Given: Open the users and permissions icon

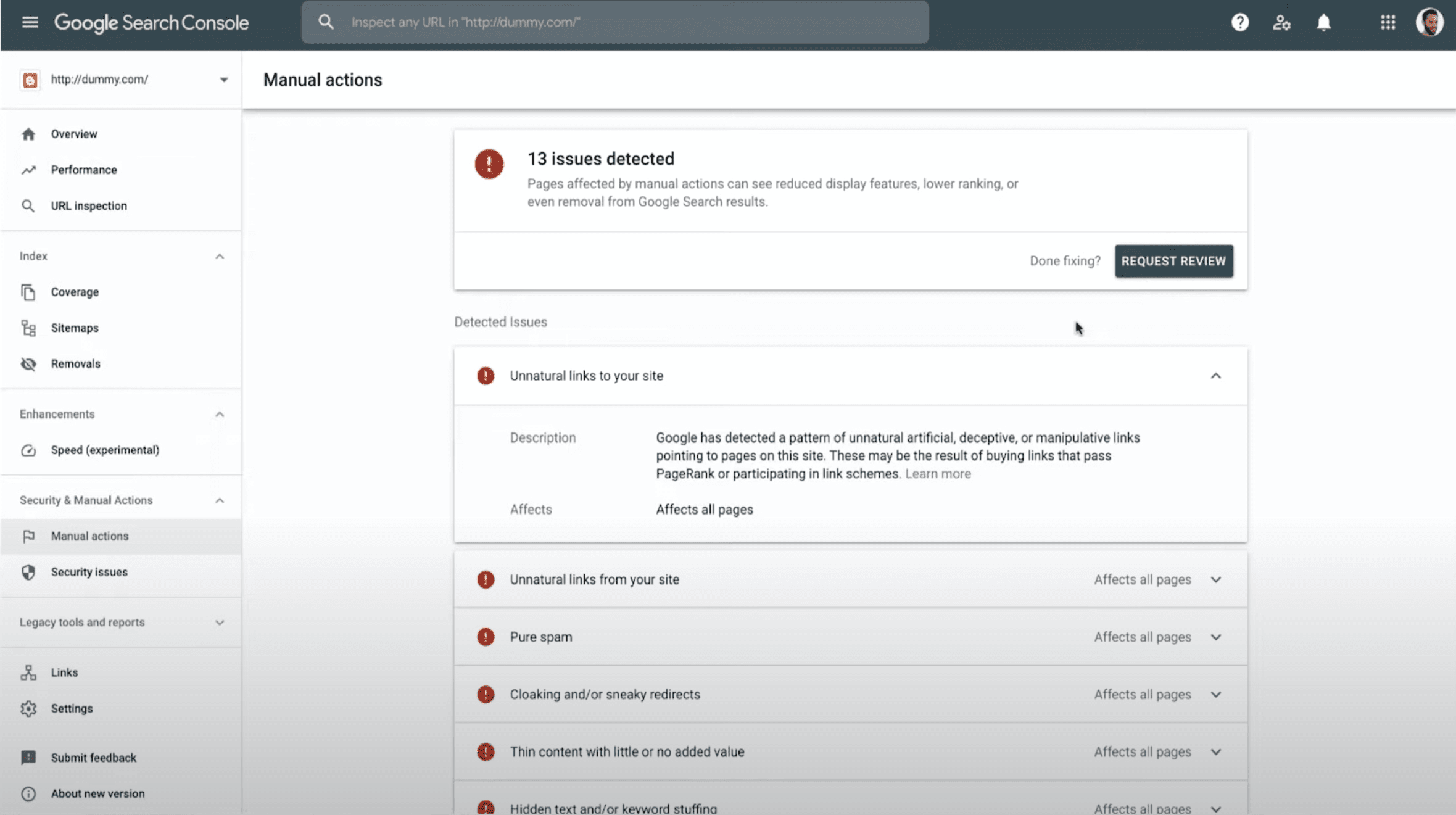Looking at the screenshot, I should [1281, 23].
